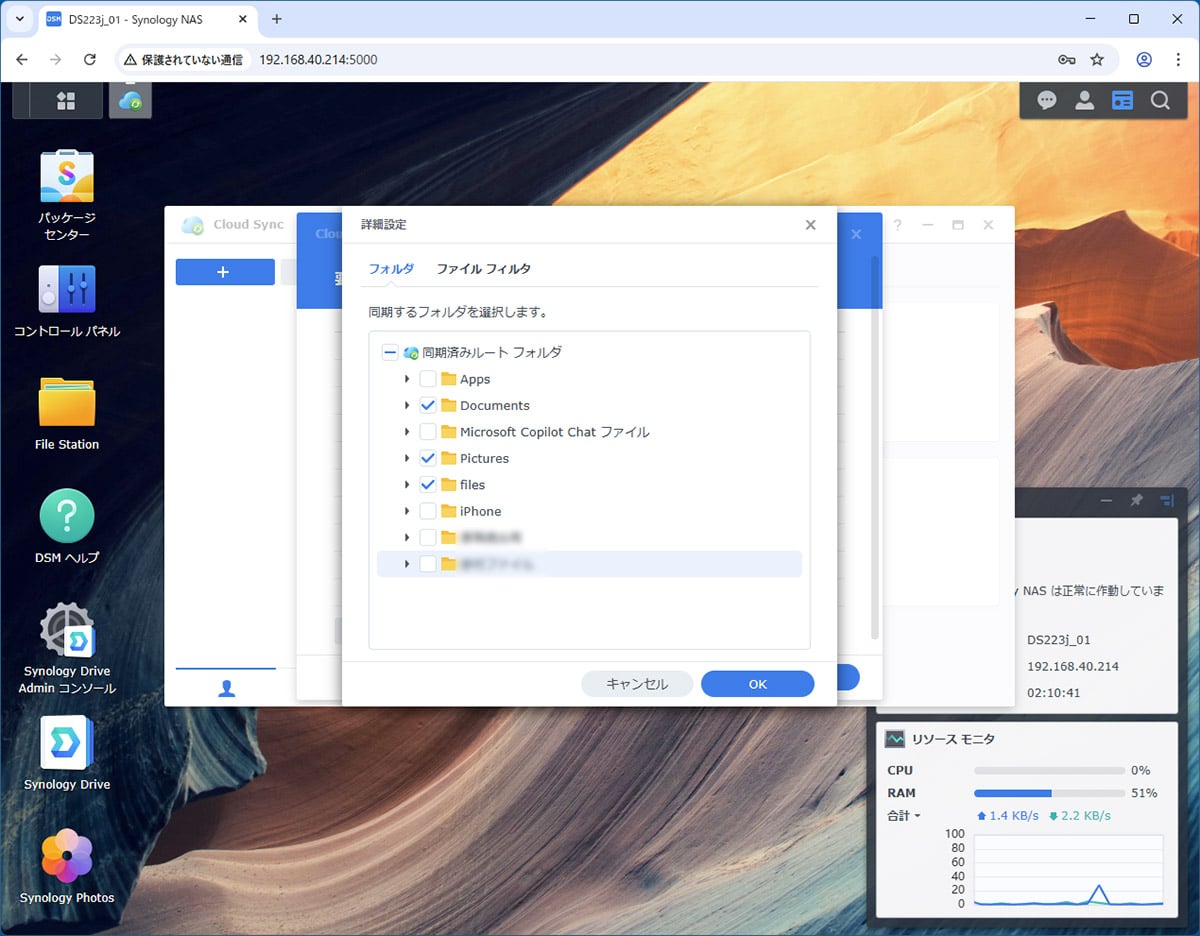The image size is (1200, 936).
Task: Switch to the ファイル フィルタ tab
Action: [x=483, y=269]
